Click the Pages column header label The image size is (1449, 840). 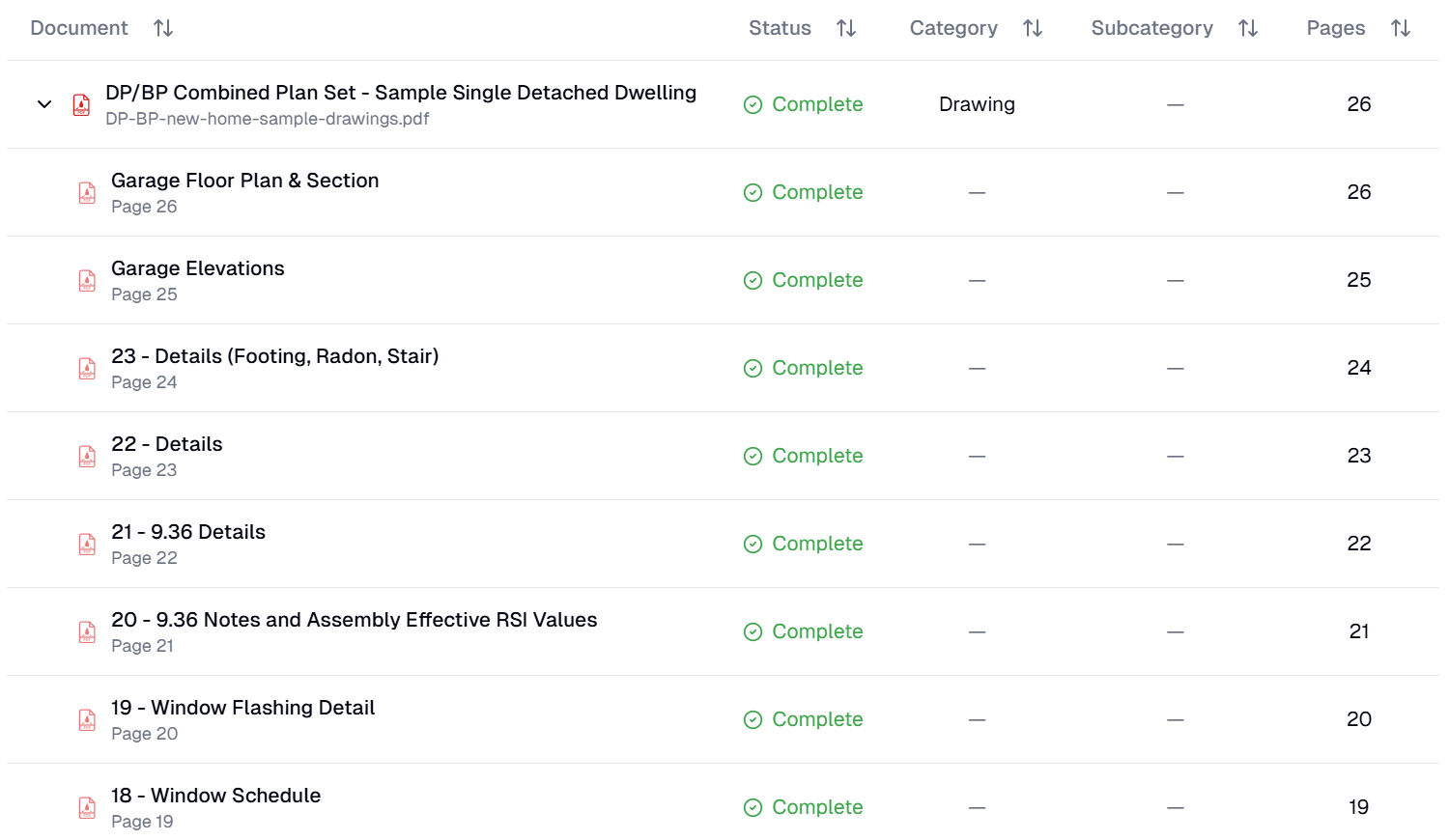[x=1335, y=28]
